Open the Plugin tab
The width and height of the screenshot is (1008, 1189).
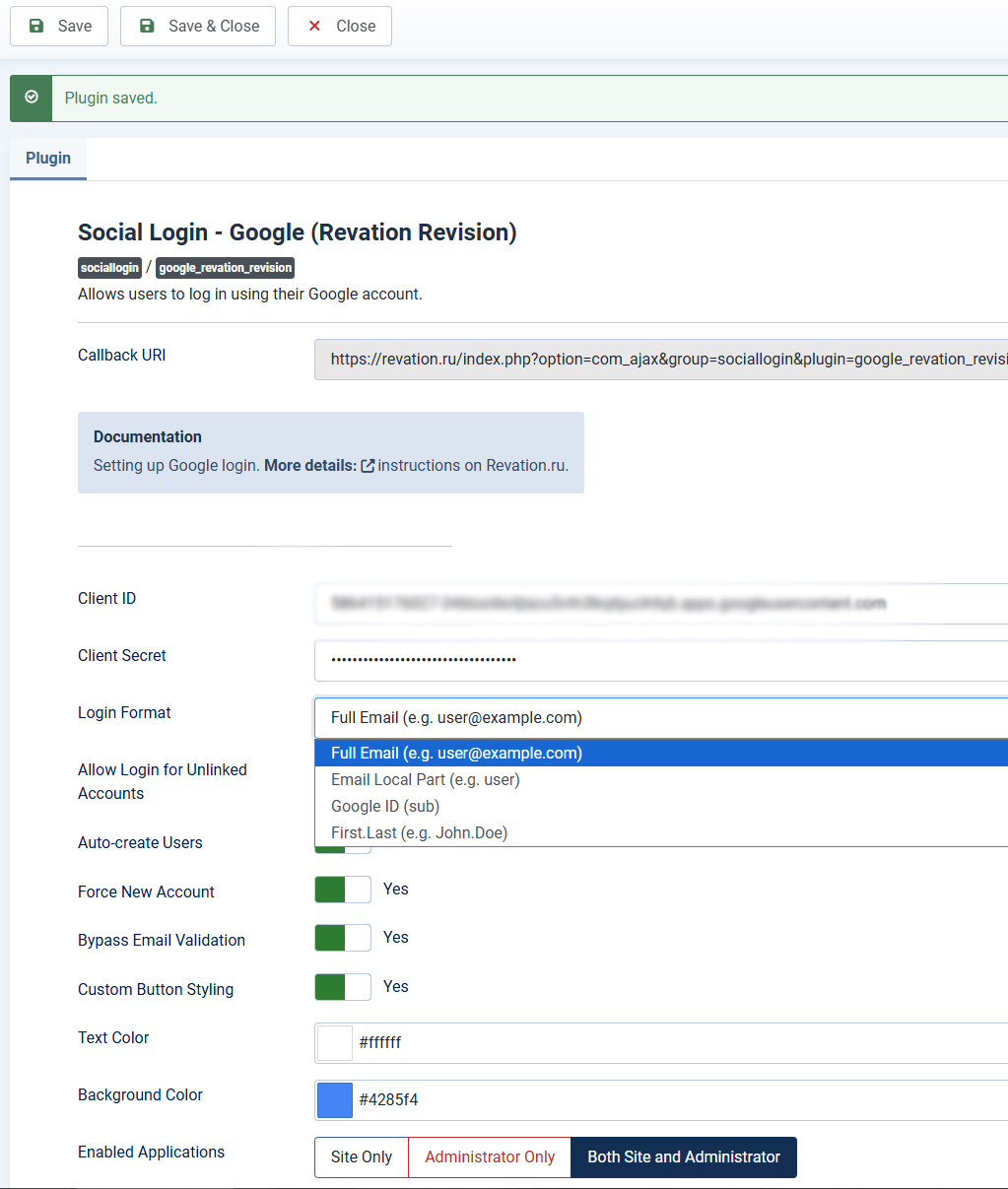click(48, 158)
